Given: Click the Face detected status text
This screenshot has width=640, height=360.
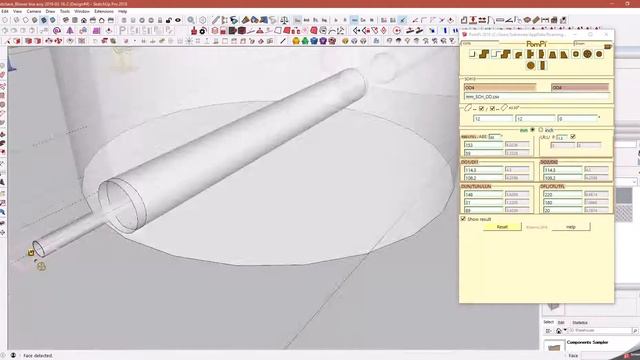Looking at the screenshot, I should pyautogui.click(x=38, y=356).
